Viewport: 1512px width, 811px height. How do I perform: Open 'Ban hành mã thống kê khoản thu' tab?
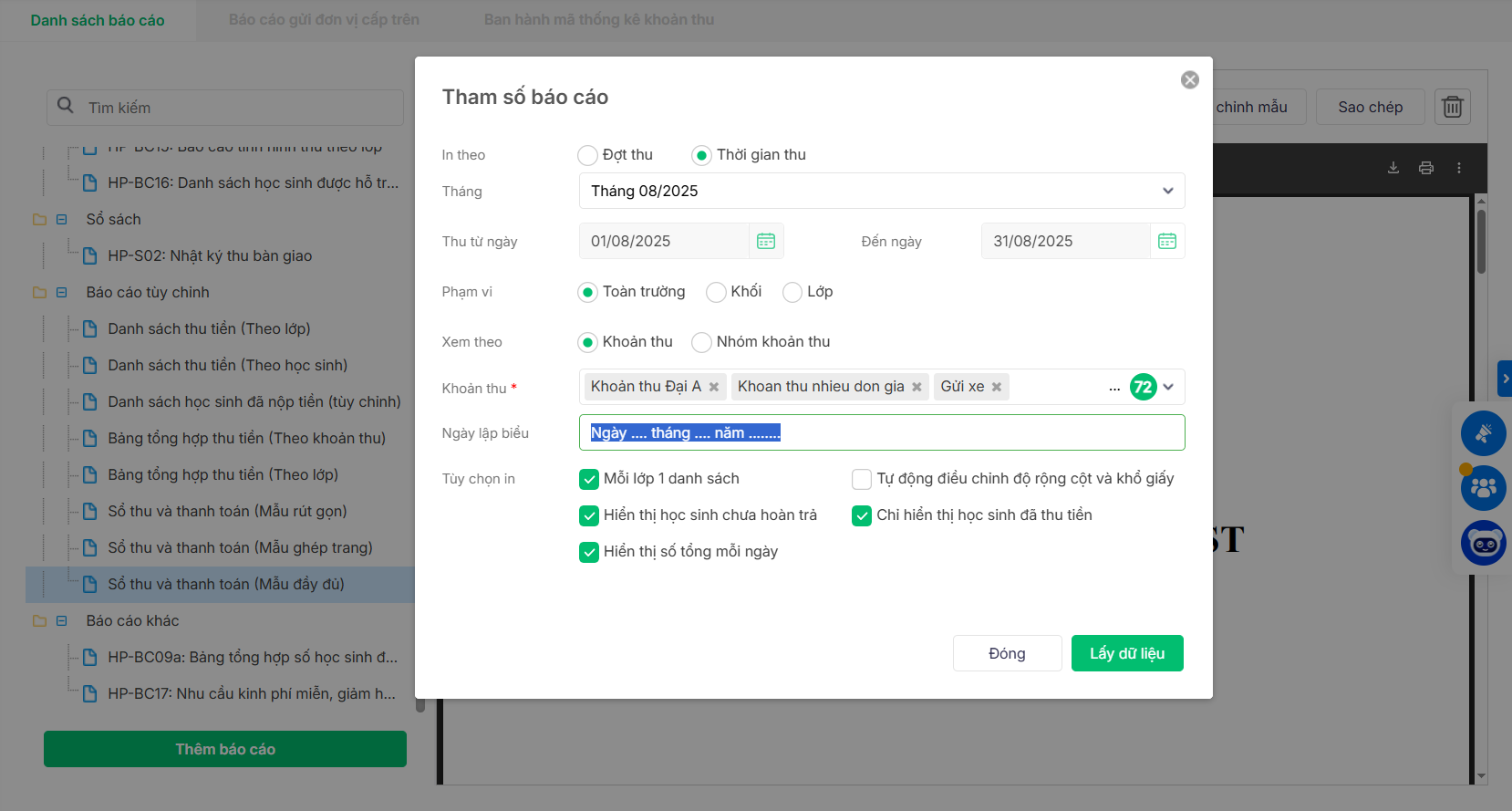coord(598,20)
